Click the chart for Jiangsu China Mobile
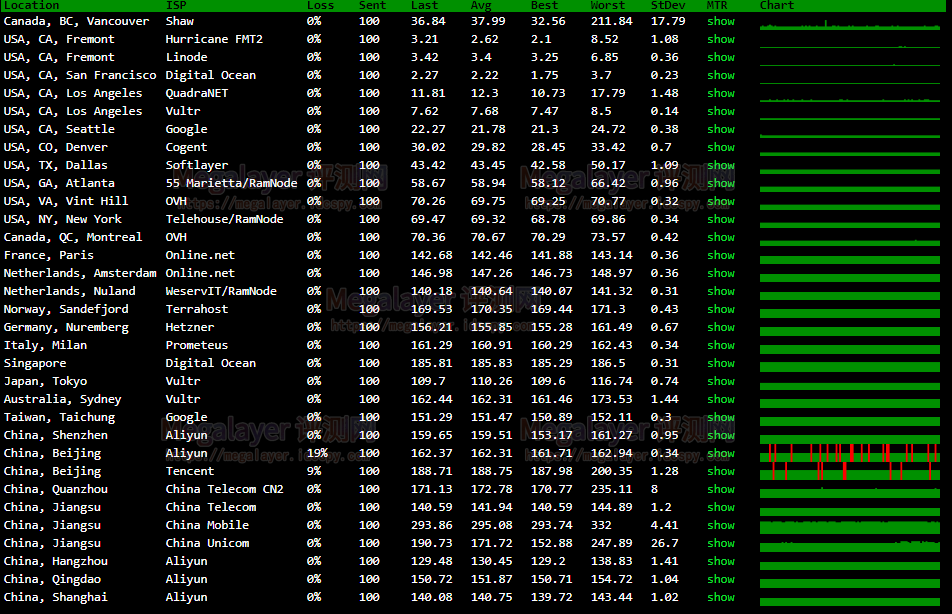This screenshot has height=614, width=952. (850, 526)
